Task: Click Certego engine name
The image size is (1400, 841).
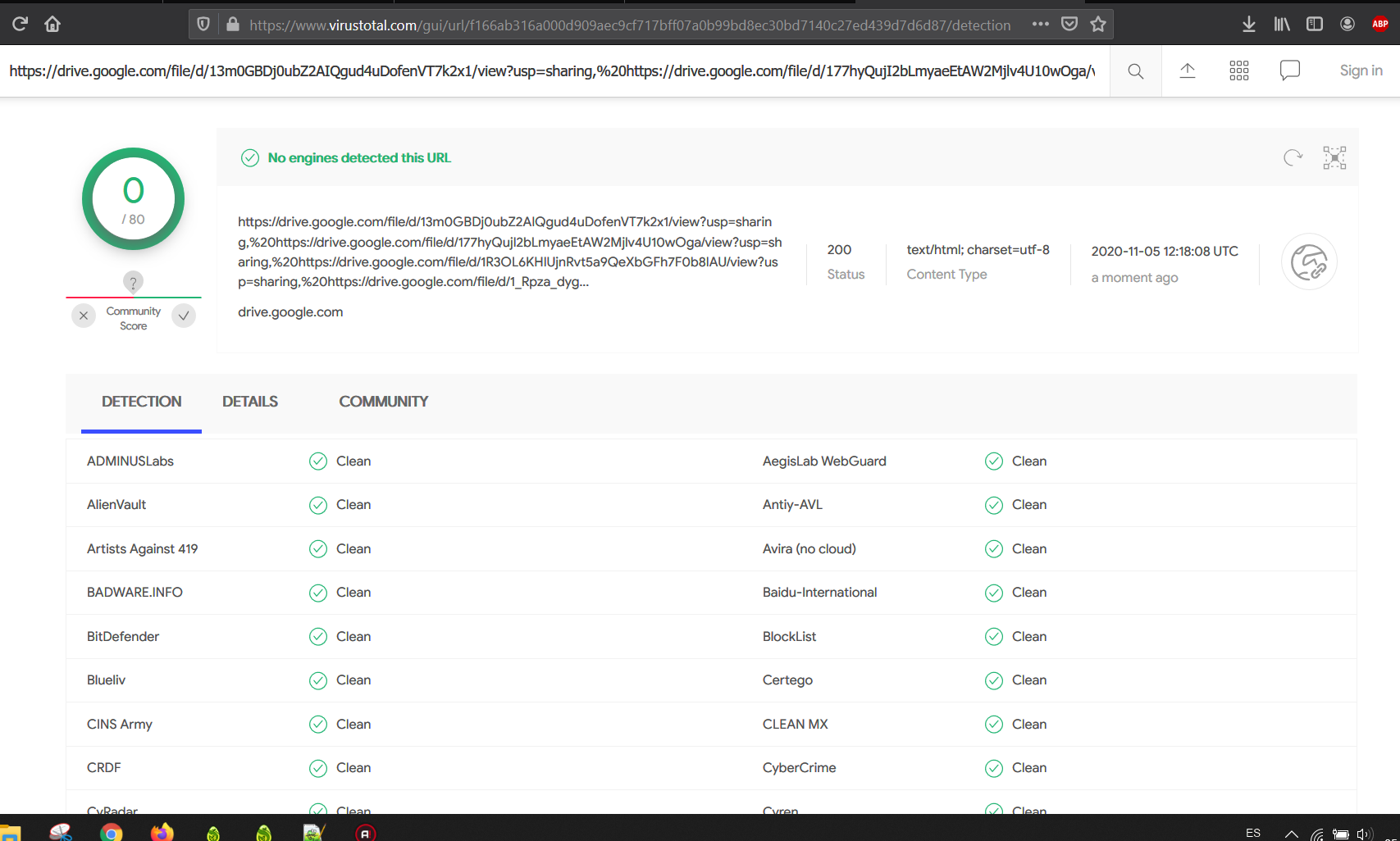Action: click(788, 680)
